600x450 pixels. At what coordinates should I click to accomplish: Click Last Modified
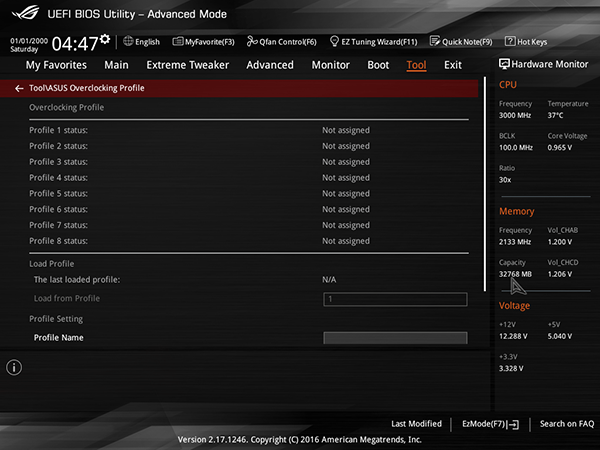[x=416, y=424]
